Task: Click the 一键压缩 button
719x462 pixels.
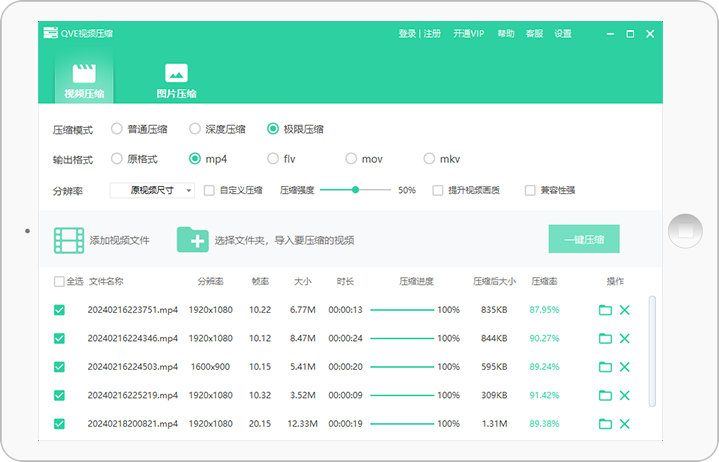Action: pyautogui.click(x=583, y=239)
